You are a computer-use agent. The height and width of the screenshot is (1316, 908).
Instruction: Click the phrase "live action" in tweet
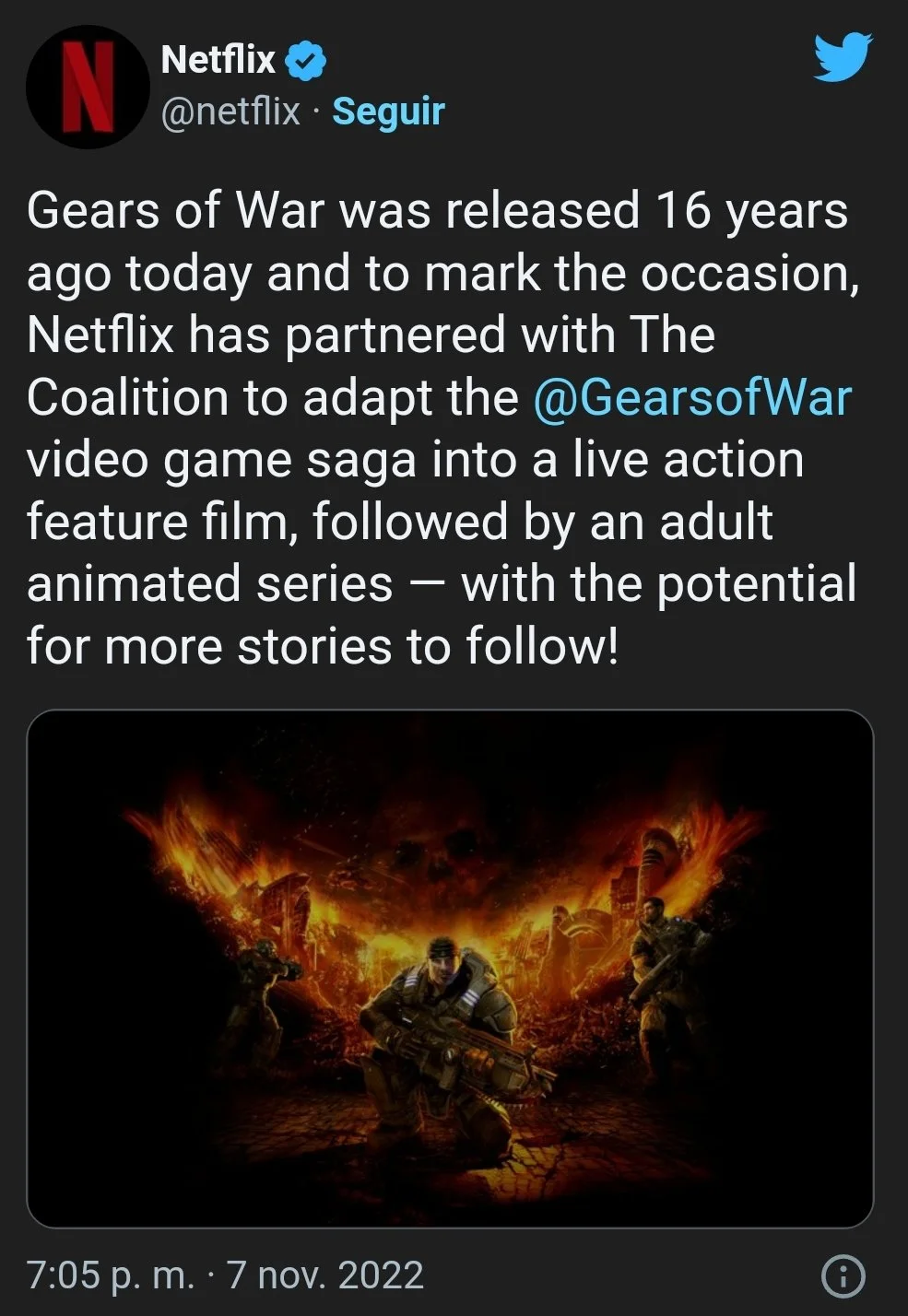[x=689, y=459]
